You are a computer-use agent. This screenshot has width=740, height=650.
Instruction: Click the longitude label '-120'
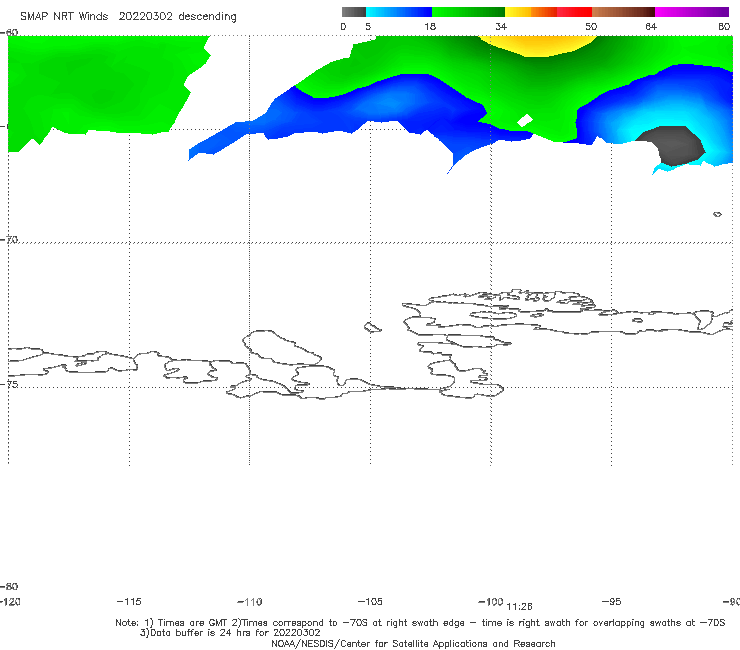point(10,602)
